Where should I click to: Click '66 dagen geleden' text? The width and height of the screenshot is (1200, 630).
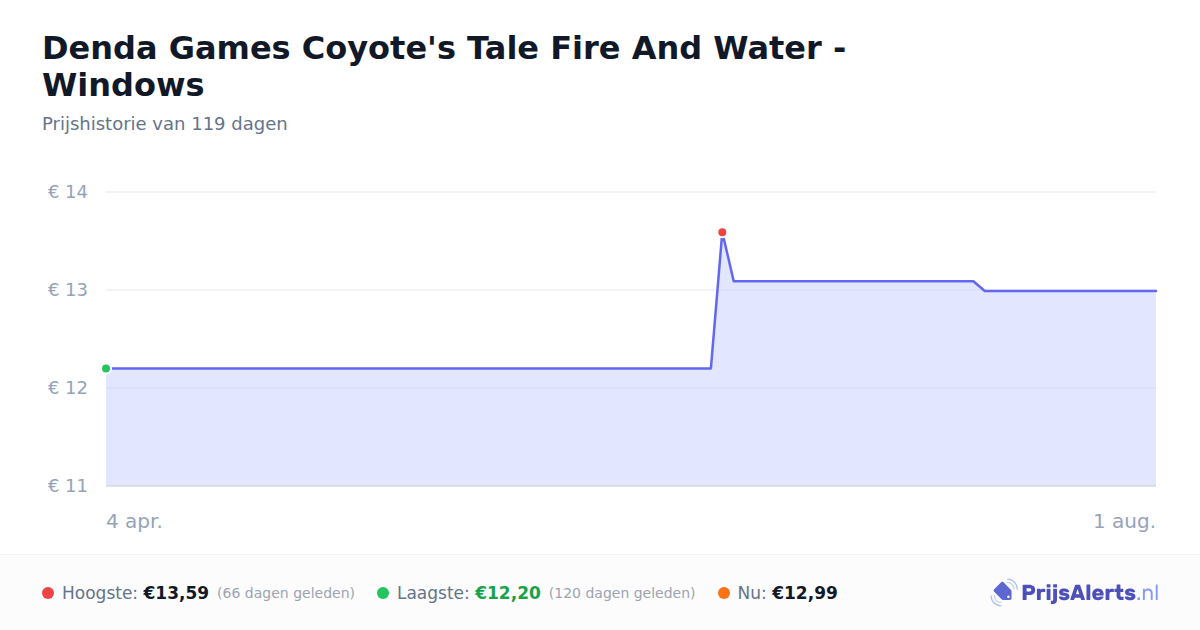(286, 593)
